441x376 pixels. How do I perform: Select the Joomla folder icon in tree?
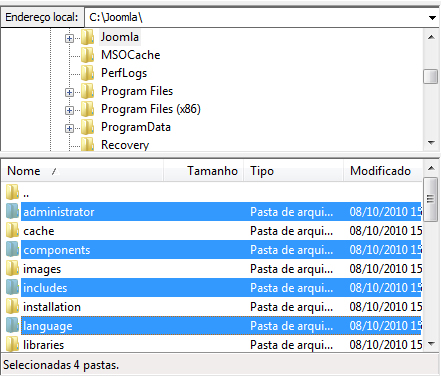pyautogui.click(x=88, y=37)
